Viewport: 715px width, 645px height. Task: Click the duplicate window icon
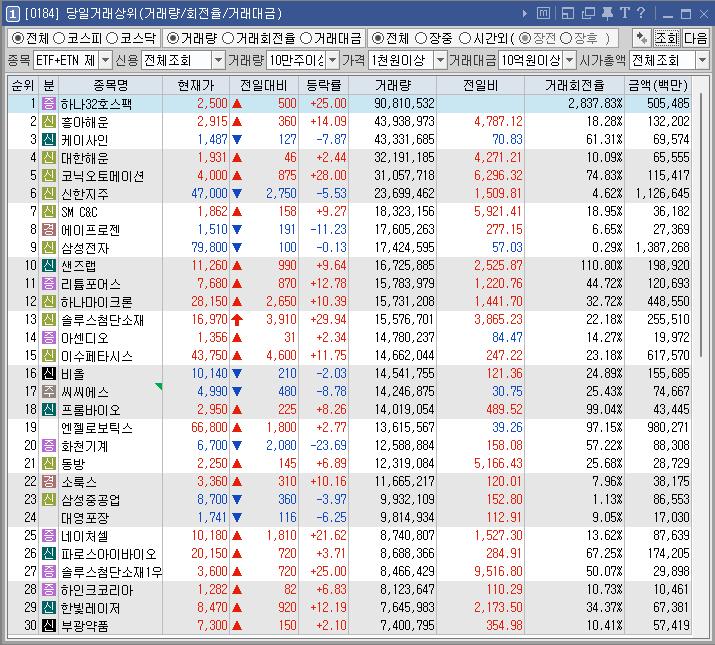coord(588,14)
